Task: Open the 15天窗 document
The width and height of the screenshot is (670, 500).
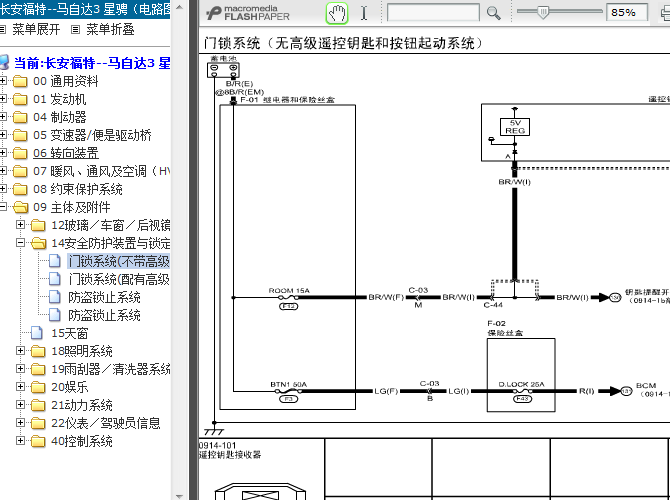Action: click(70, 333)
